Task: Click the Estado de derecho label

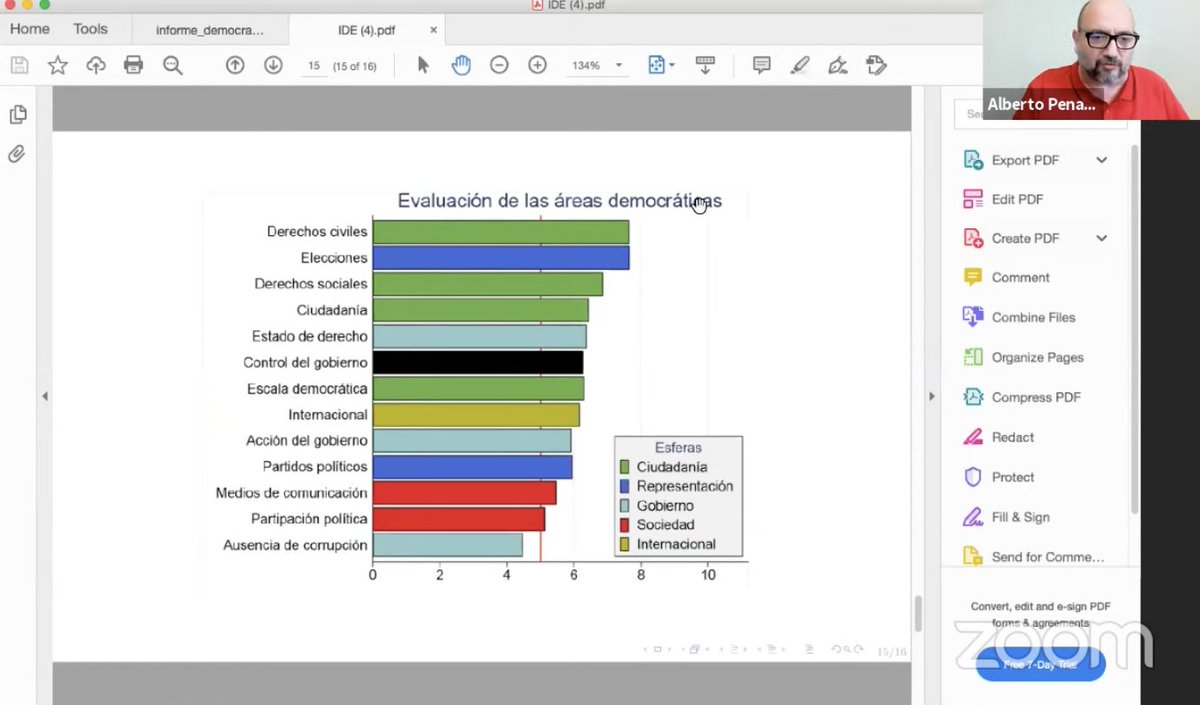Action: (x=310, y=336)
